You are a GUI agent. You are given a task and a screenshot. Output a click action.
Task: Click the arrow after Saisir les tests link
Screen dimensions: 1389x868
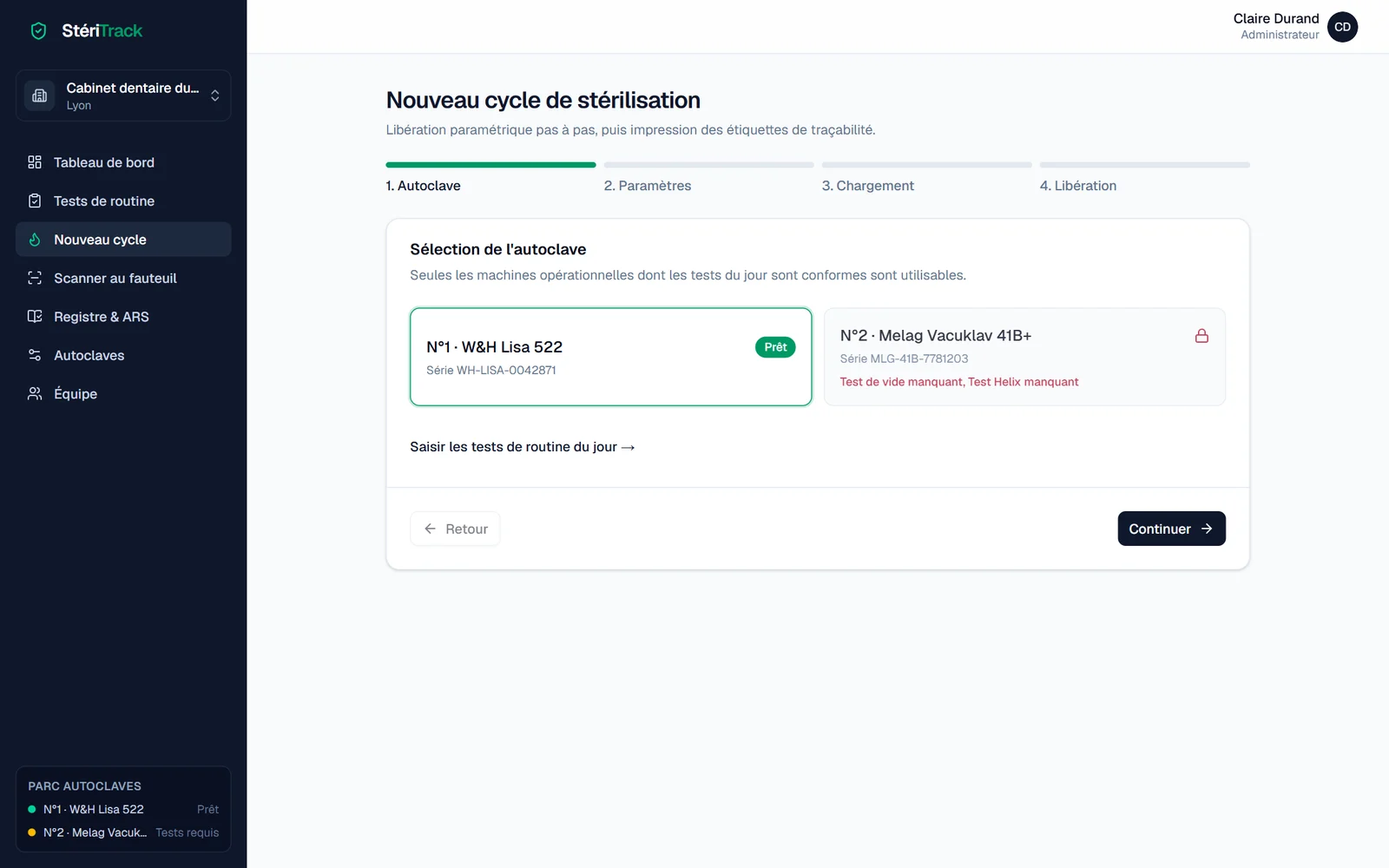(x=629, y=448)
